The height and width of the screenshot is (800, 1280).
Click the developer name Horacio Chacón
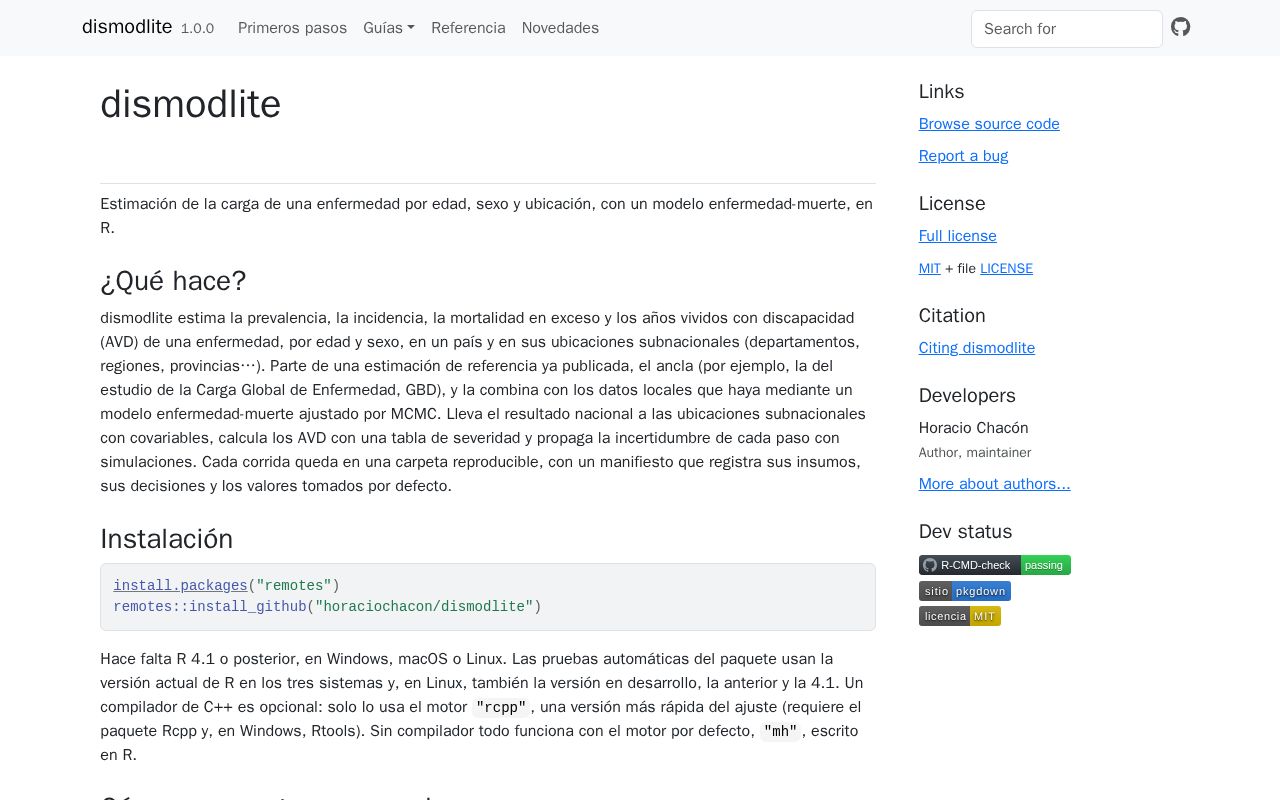click(973, 428)
